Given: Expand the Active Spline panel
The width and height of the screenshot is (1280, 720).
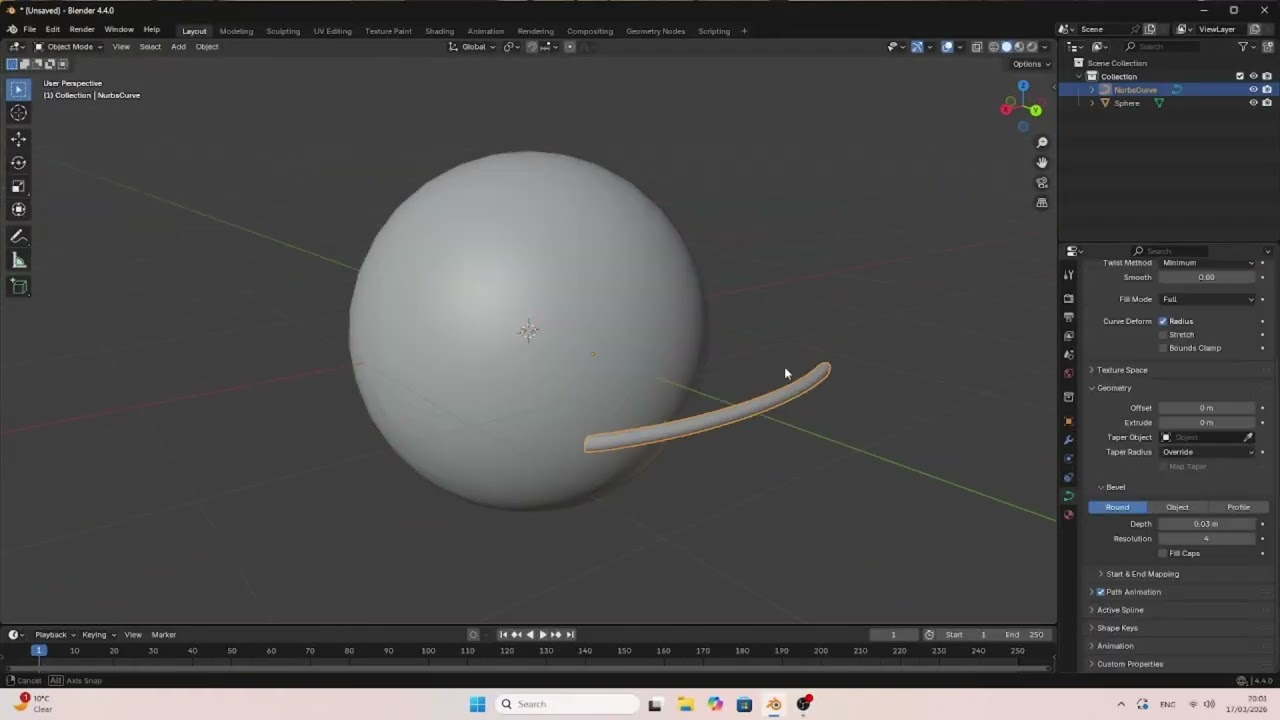Looking at the screenshot, I should 1120,610.
